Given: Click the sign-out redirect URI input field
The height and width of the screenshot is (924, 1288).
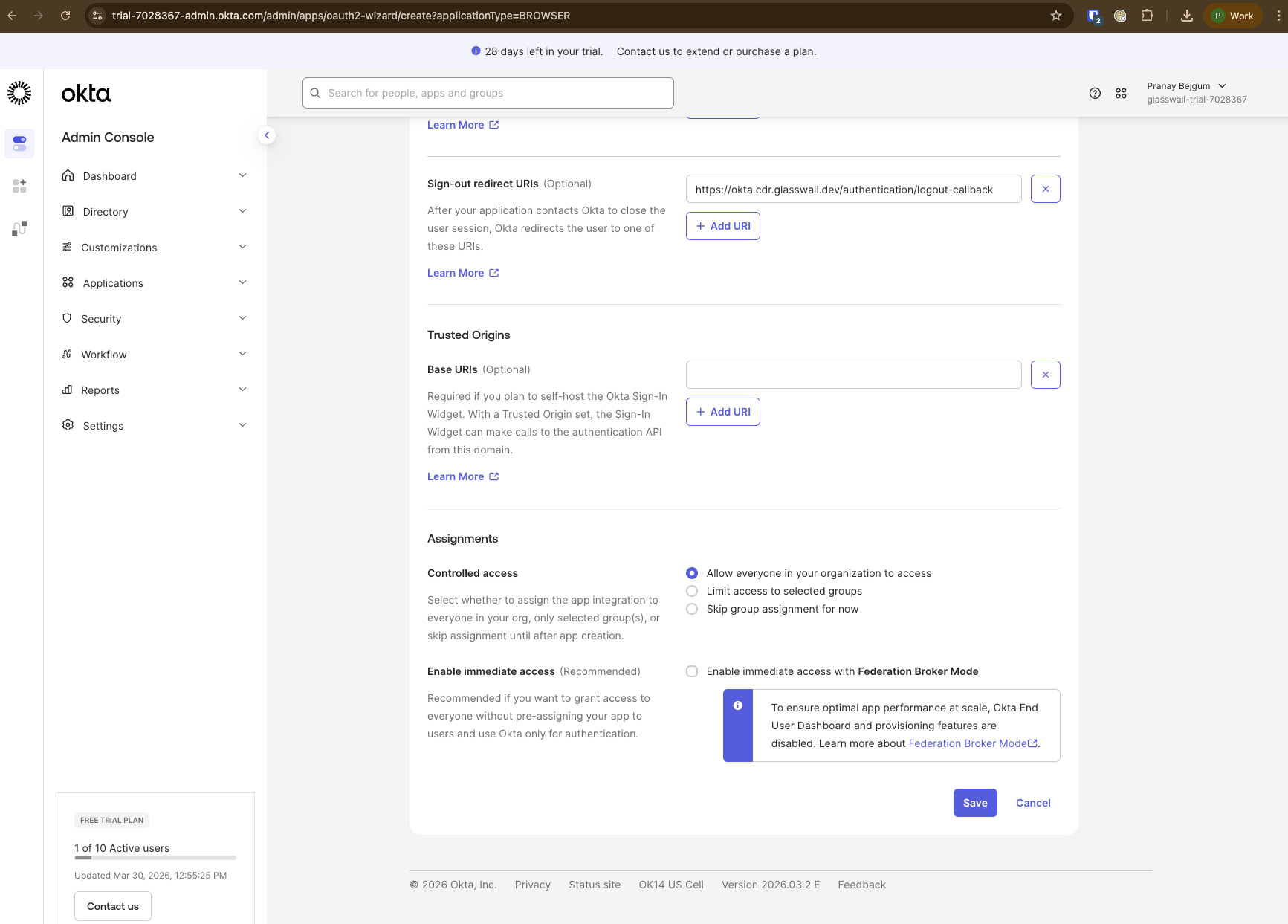Looking at the screenshot, I should click(853, 189).
